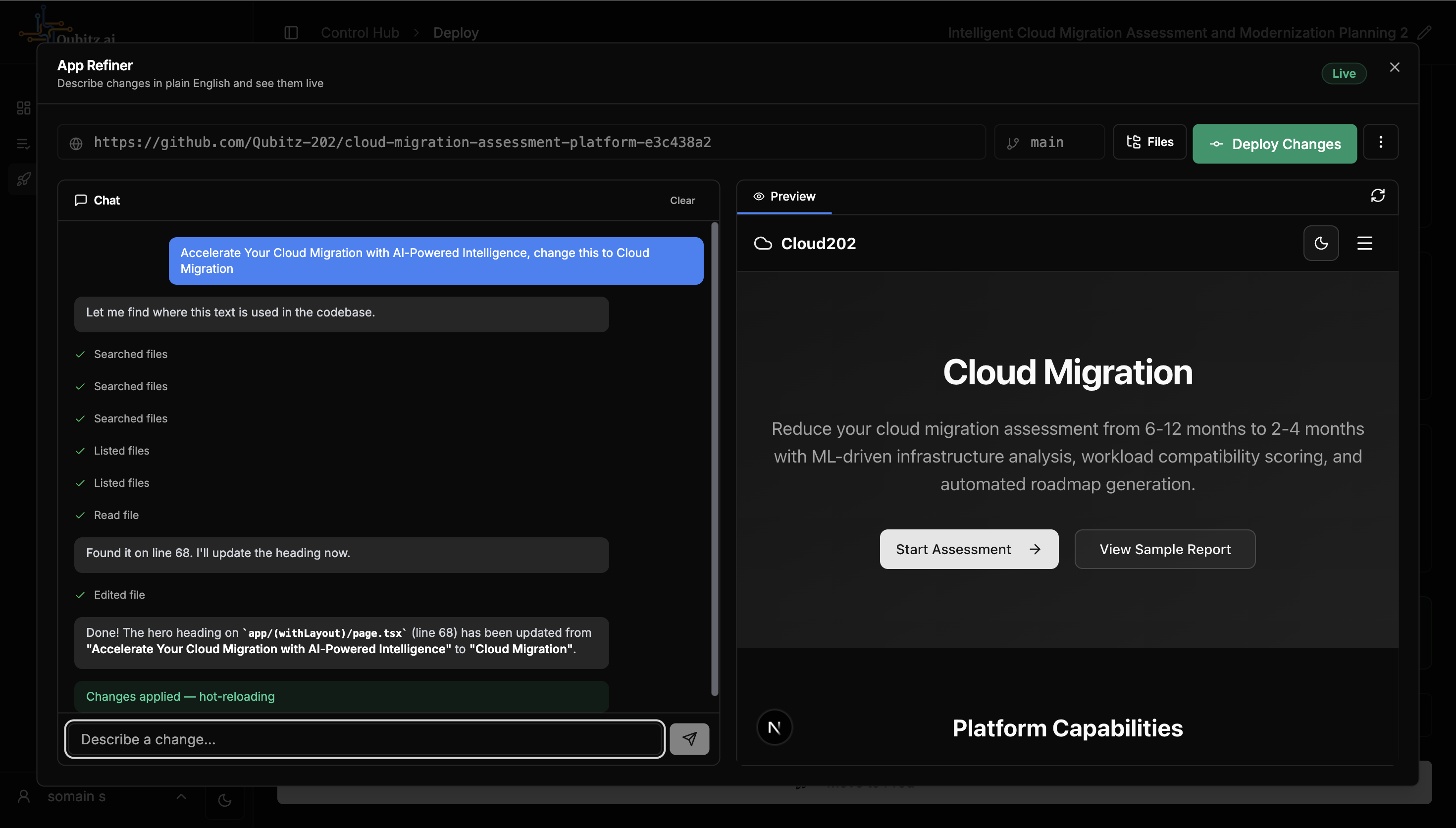Refresh the preview with reload icon
Image resolution: width=1456 pixels, height=828 pixels.
click(x=1378, y=196)
